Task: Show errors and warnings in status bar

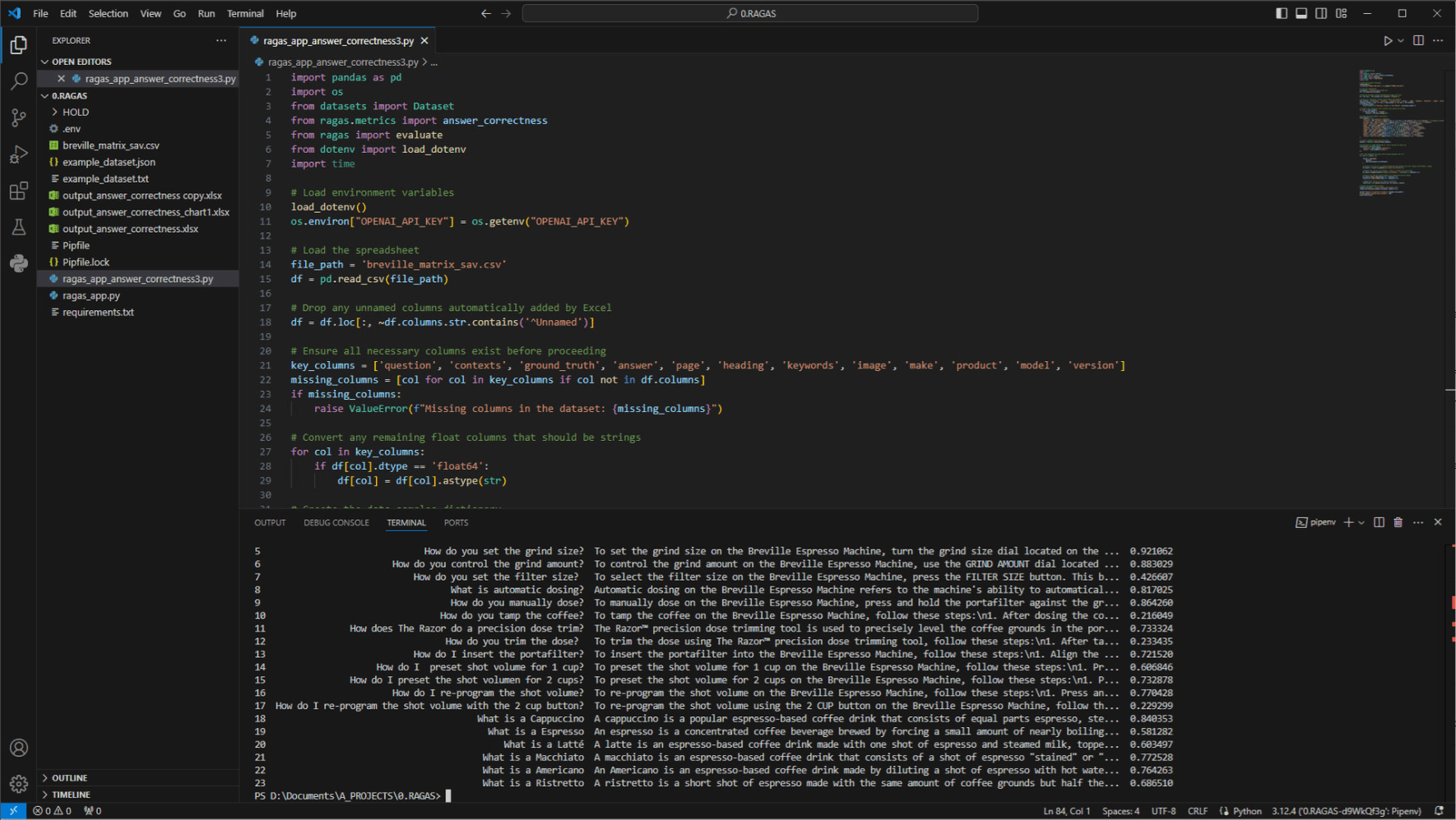Action: click(52, 811)
